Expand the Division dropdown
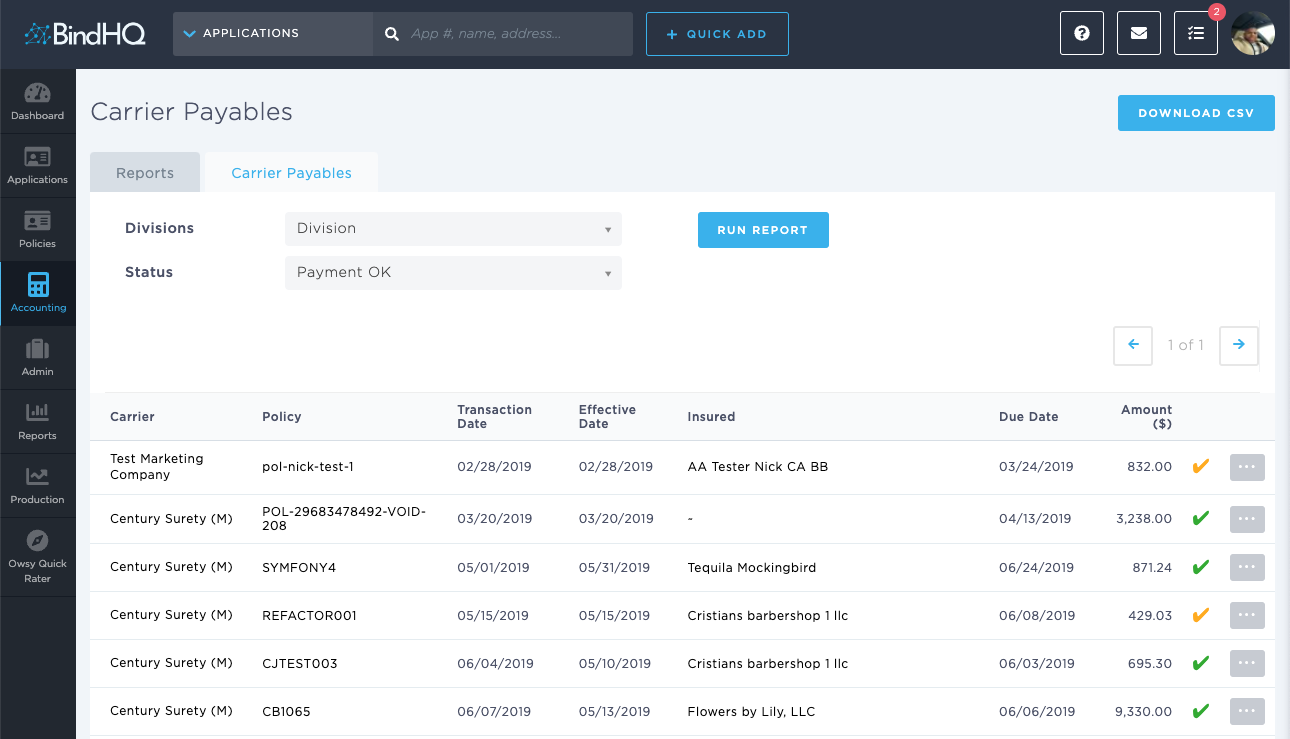Screen dimensions: 1290x739 click(x=453, y=229)
